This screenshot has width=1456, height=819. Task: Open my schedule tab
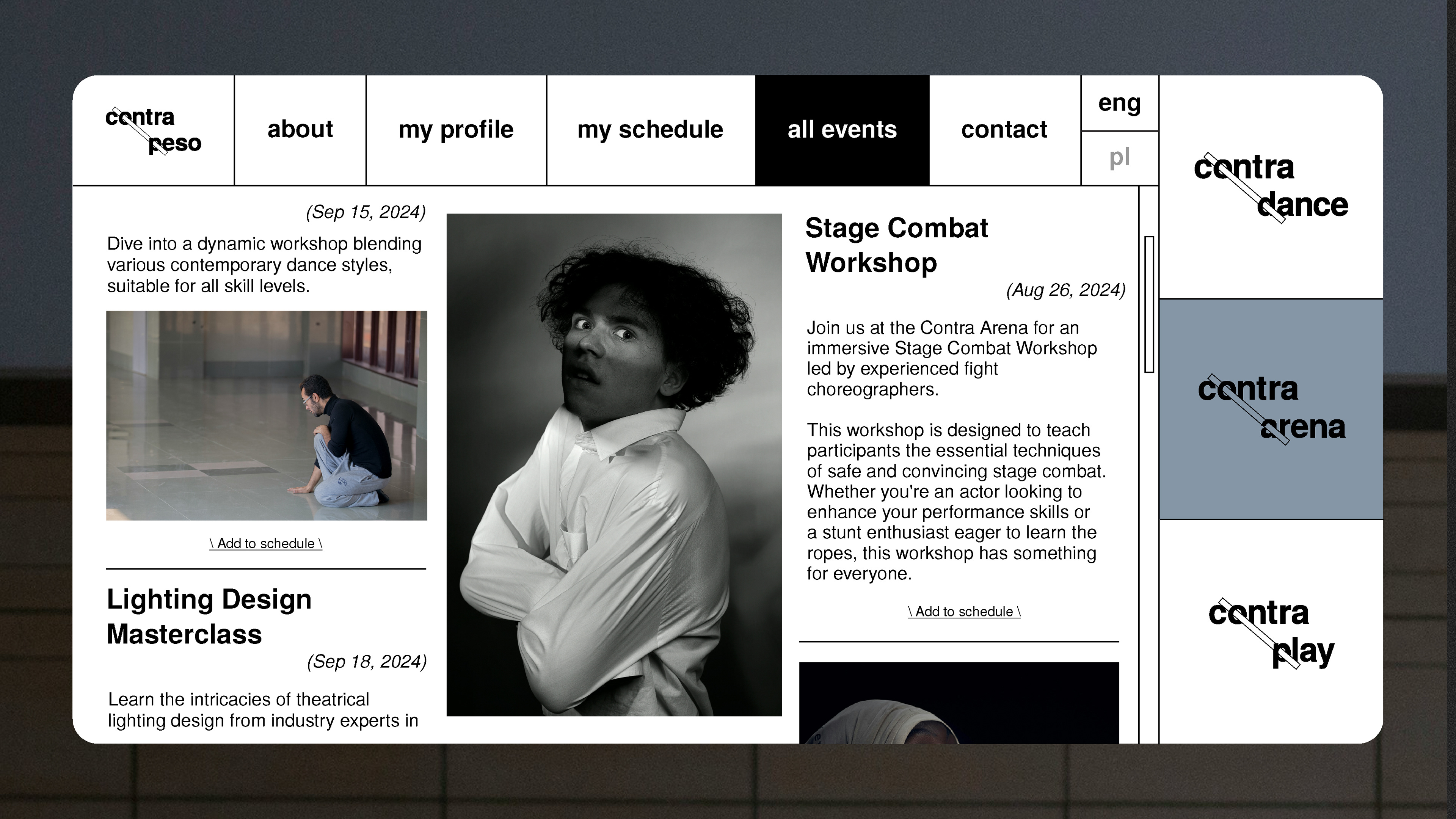point(651,130)
